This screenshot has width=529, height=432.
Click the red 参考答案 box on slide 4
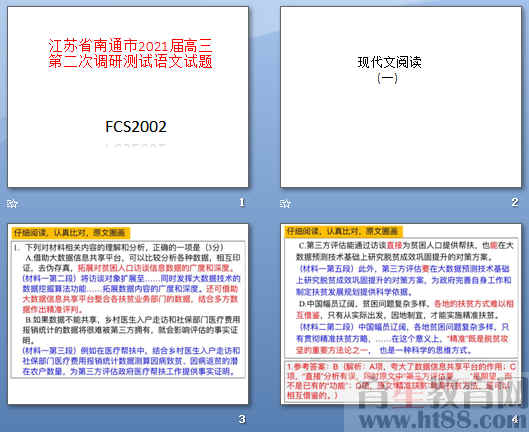point(401,381)
